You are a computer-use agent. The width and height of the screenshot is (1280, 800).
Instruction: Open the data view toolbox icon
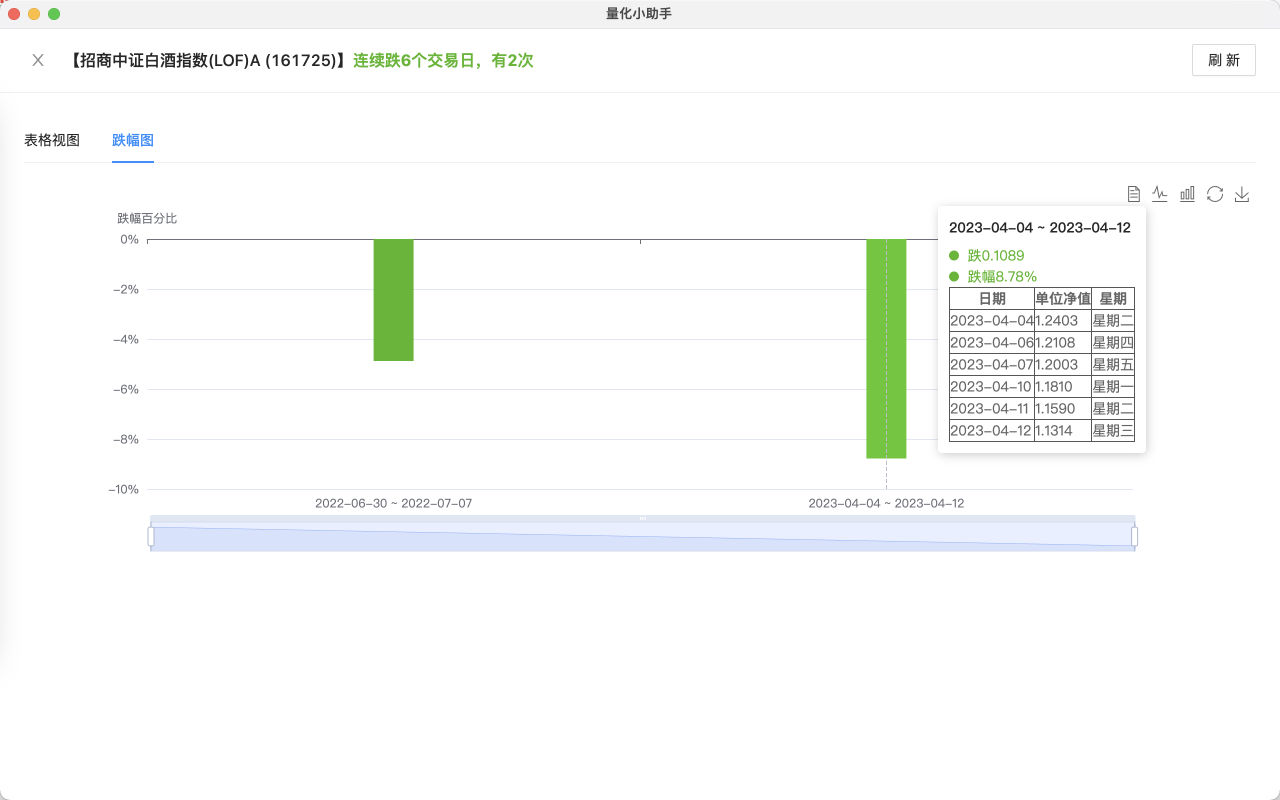(x=1133, y=194)
